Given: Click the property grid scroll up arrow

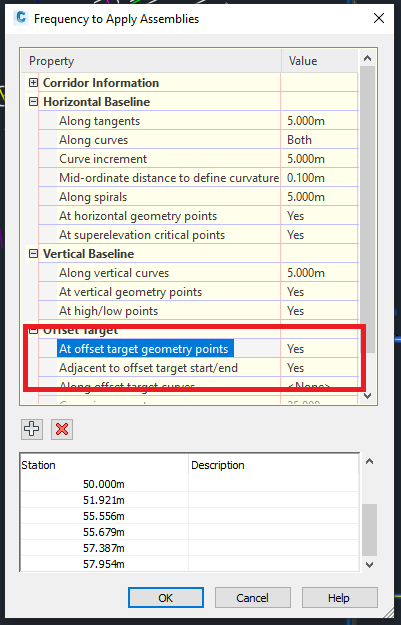Looking at the screenshot, I should coord(368,59).
